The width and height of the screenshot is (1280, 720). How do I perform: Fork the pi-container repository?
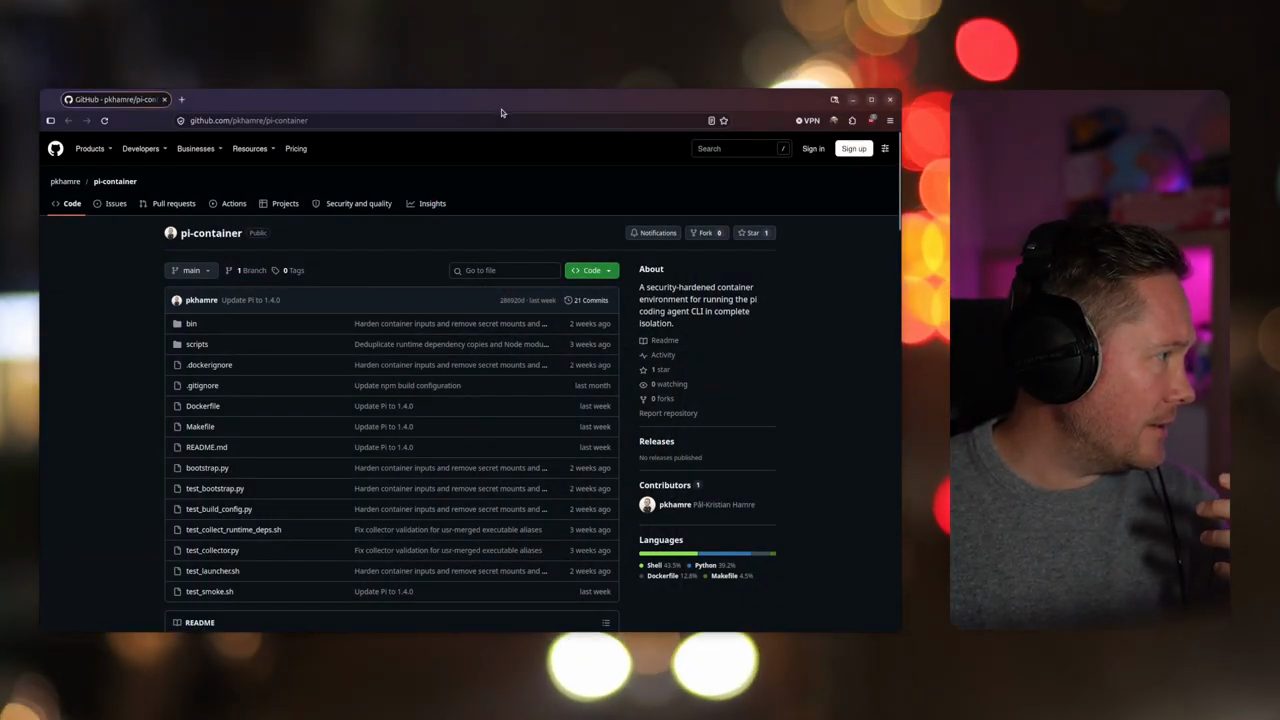point(706,233)
